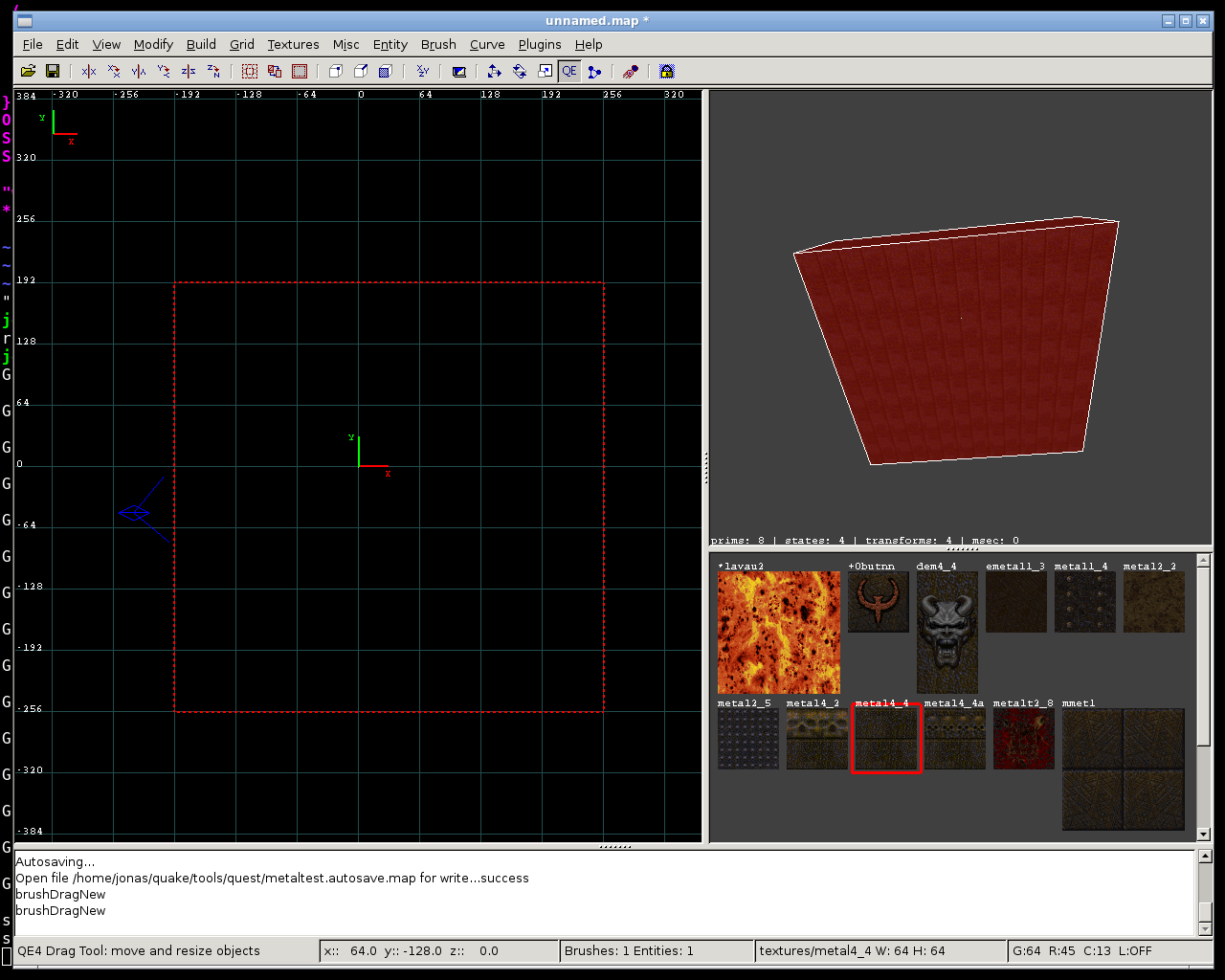Viewport: 1225px width, 980px height.
Task: Click the XY change views icon
Action: tap(422, 71)
